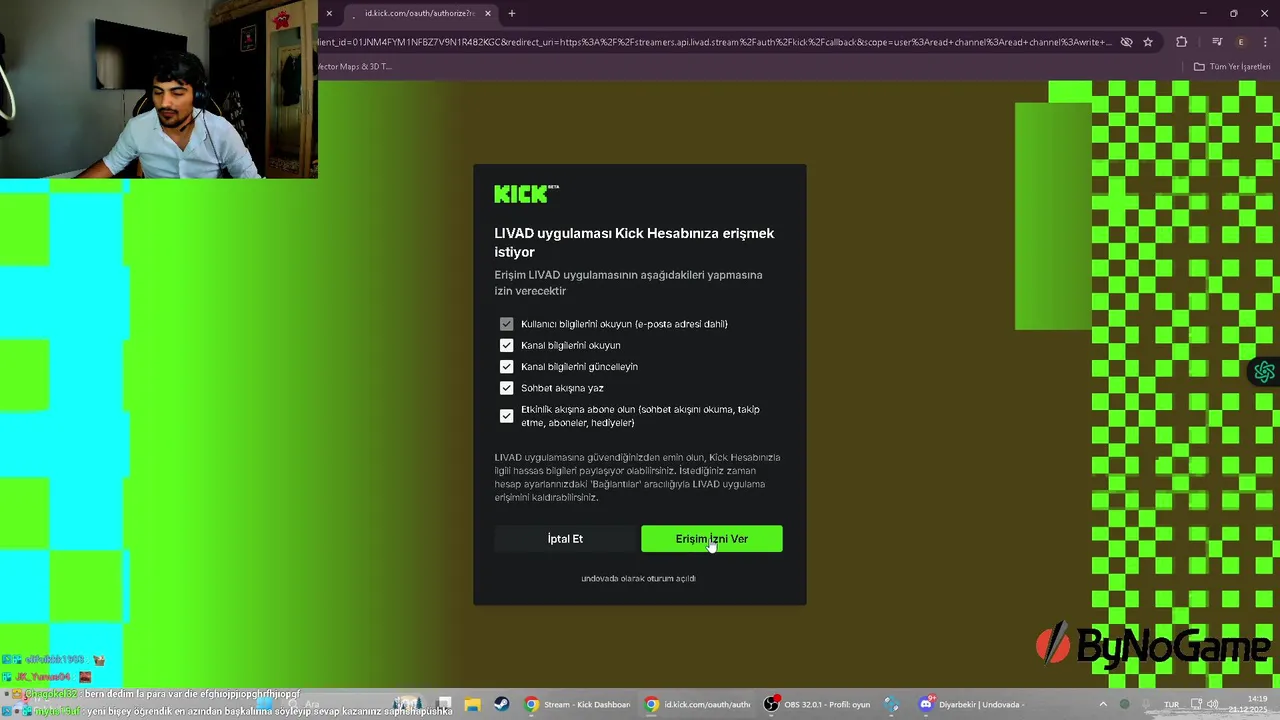Expand the system tray hidden icons arrow

pyautogui.click(x=1103, y=704)
